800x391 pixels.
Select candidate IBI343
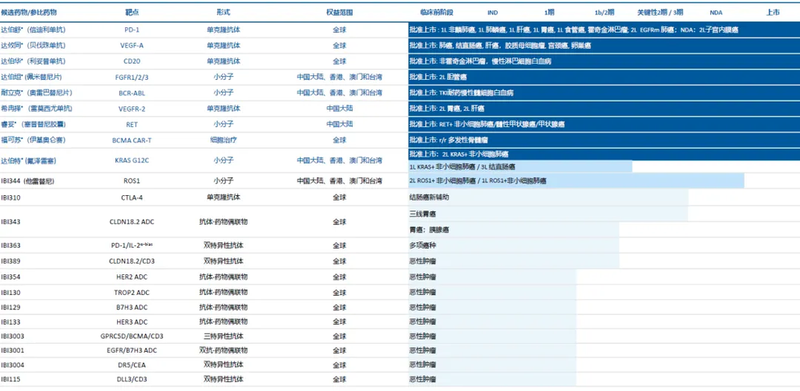(10, 222)
